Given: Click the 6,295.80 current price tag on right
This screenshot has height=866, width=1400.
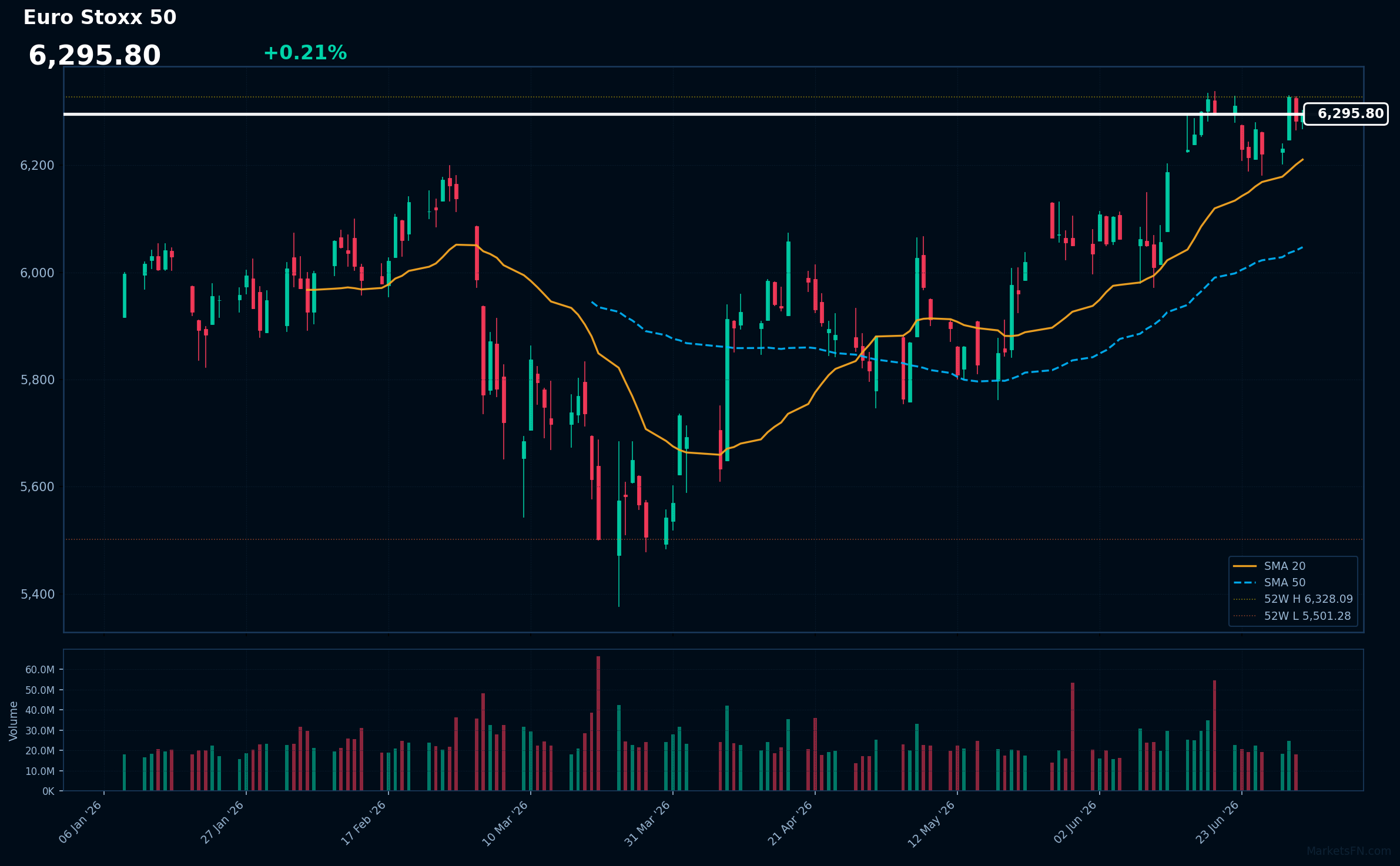Looking at the screenshot, I should (1346, 114).
